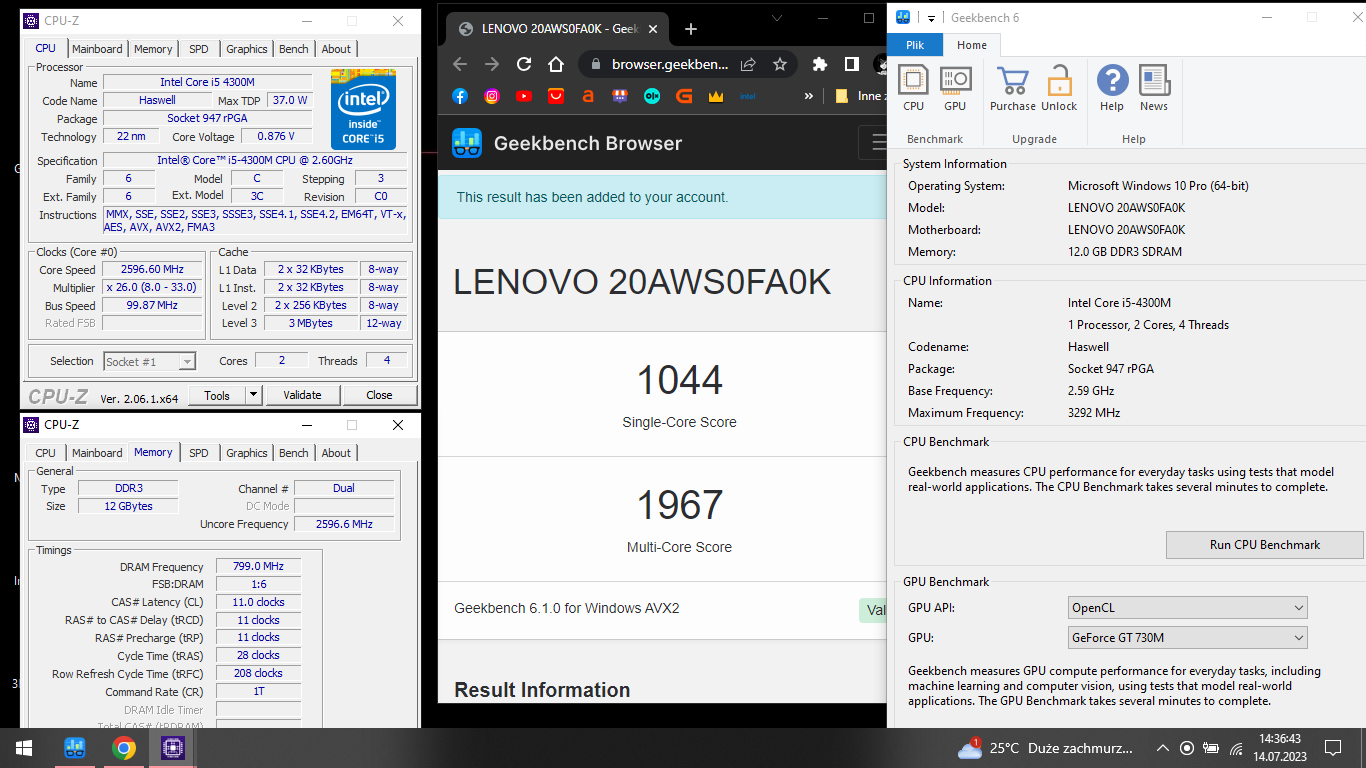Bookmark this page with the star icon
Image resolution: width=1366 pixels, height=768 pixels.
coord(780,64)
